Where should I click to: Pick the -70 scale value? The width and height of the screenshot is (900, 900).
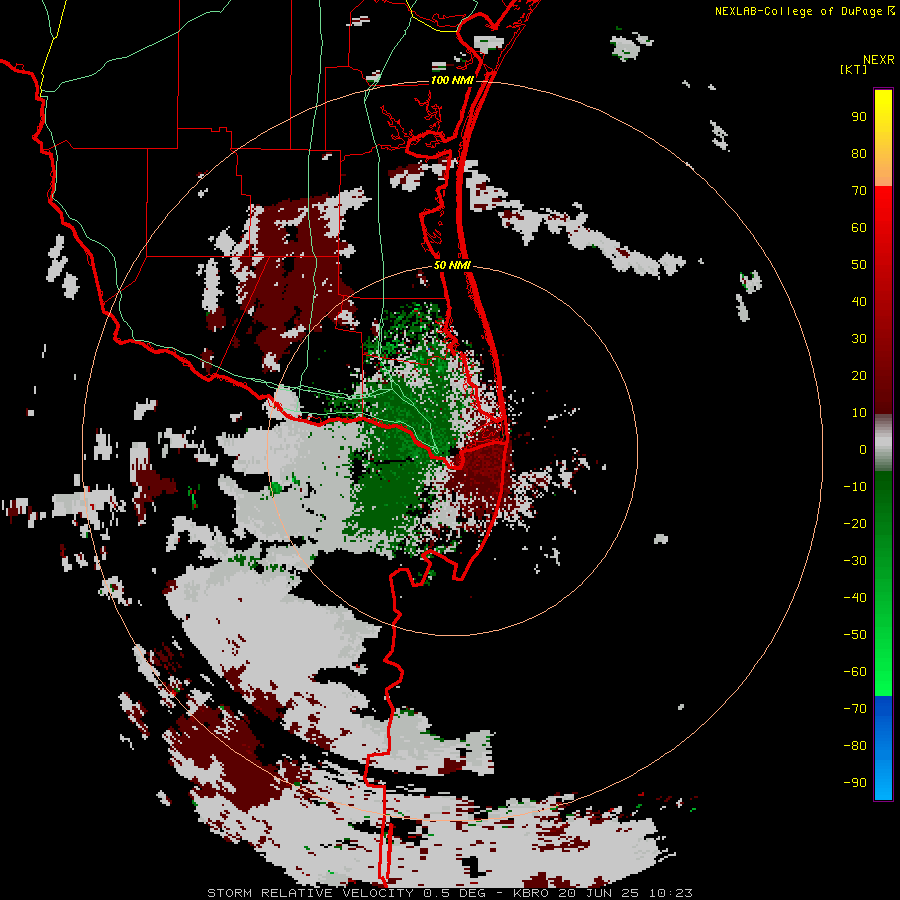[x=855, y=709]
